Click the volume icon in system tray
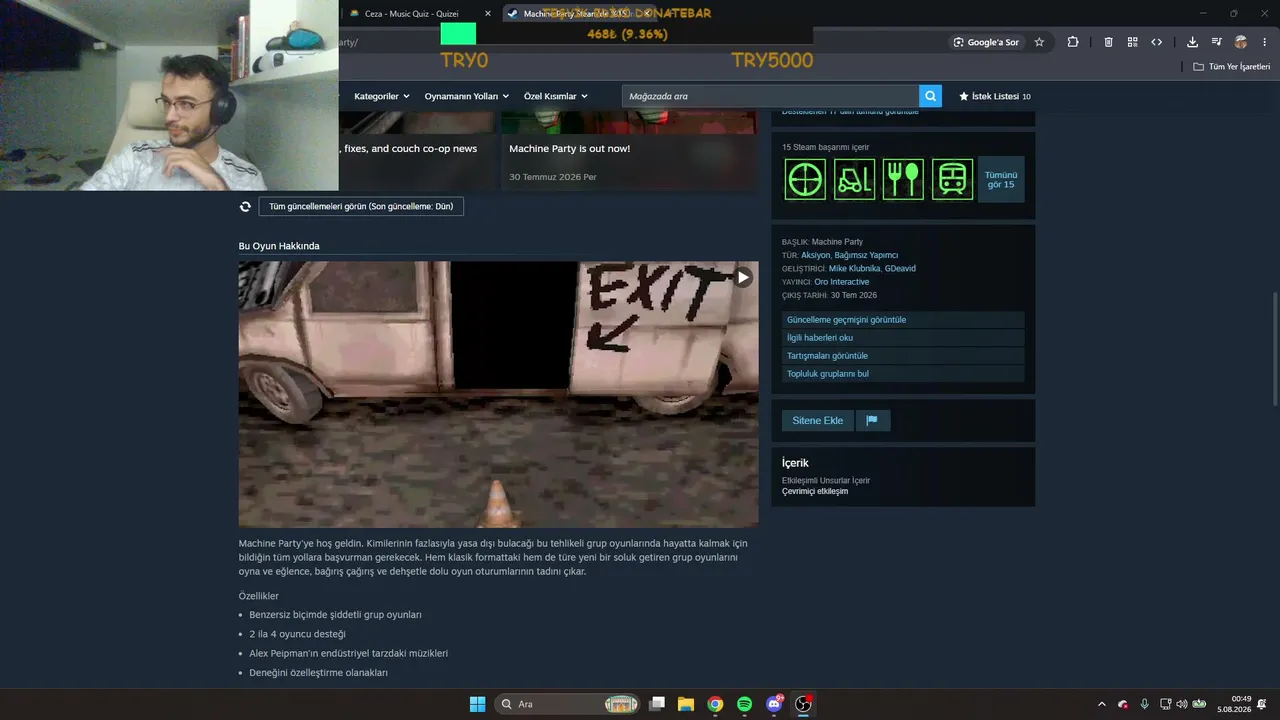The width and height of the screenshot is (1280, 720). pos(1182,704)
